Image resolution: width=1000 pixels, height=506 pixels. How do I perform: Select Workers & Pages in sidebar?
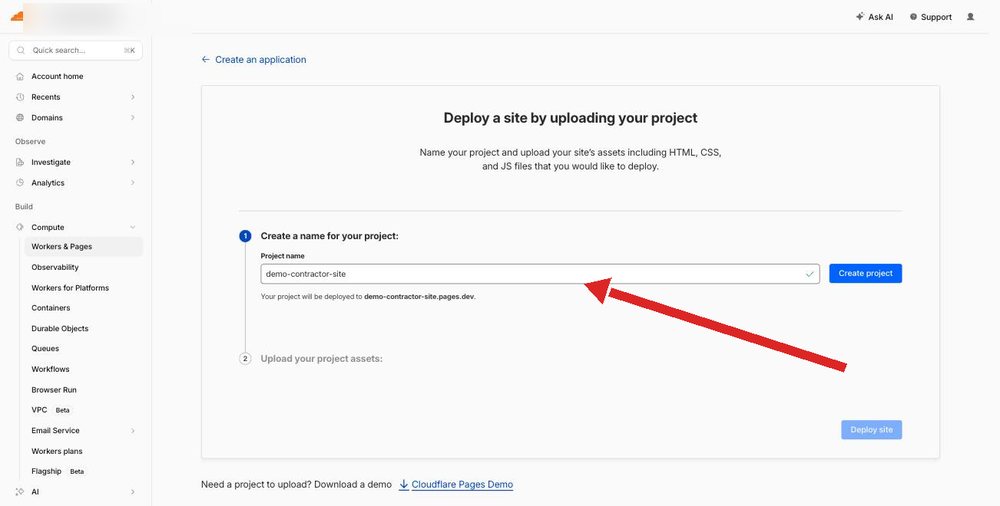click(84, 246)
